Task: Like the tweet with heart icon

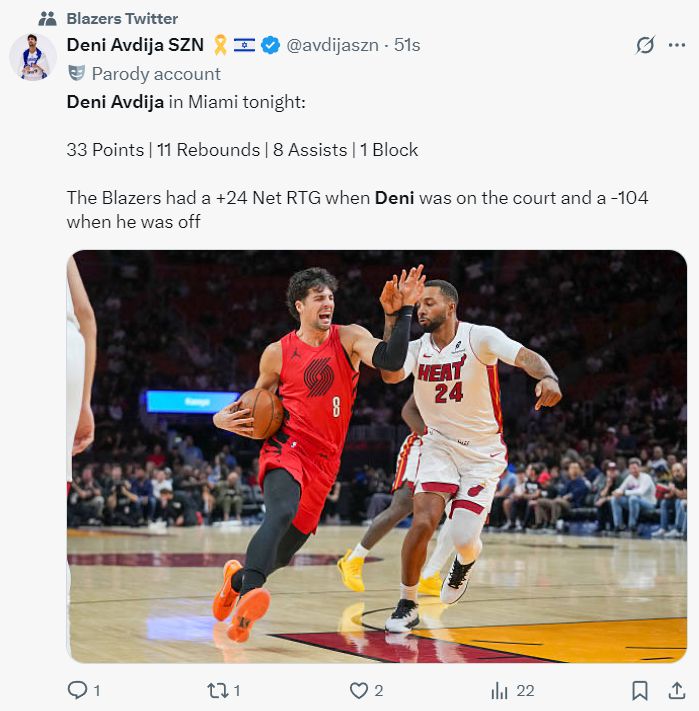Action: tap(359, 691)
